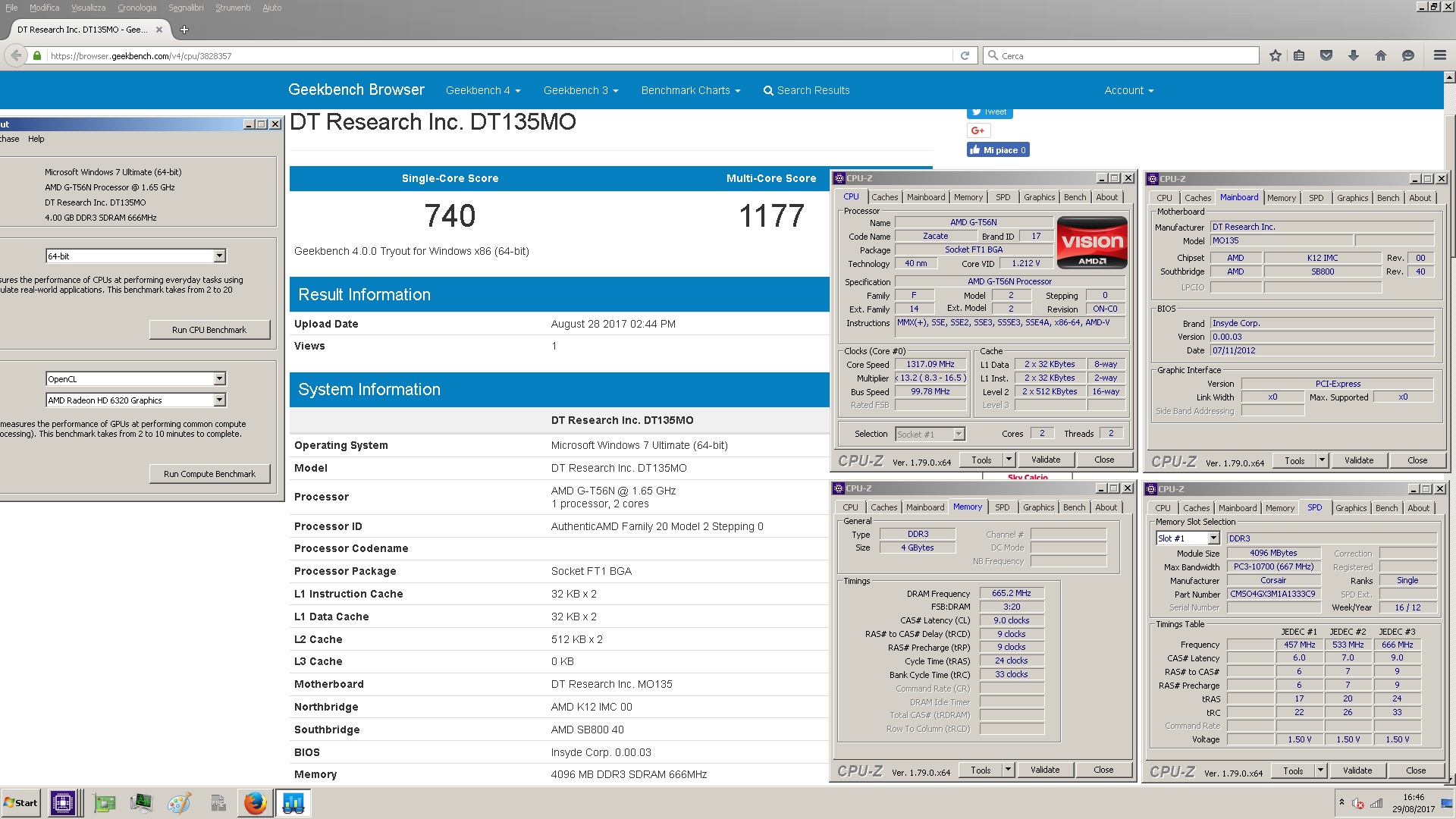The image size is (1456, 819).
Task: Open the Visualizza menu
Action: tap(88, 8)
